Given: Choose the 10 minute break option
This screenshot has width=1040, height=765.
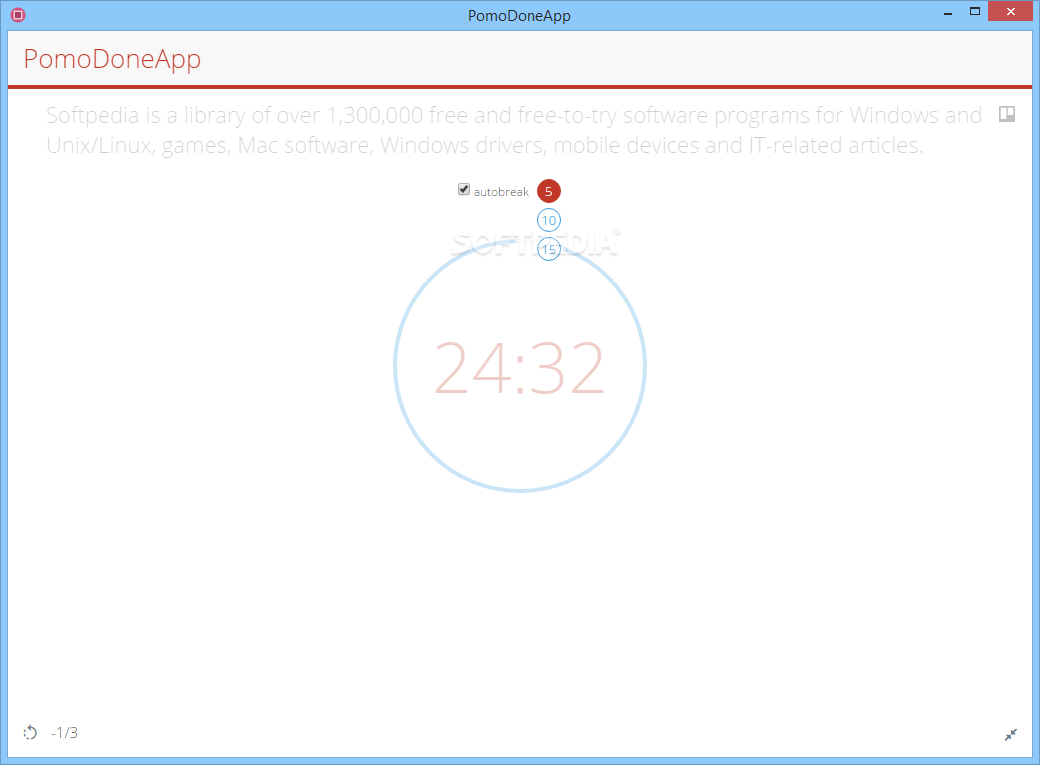Looking at the screenshot, I should pyautogui.click(x=549, y=220).
